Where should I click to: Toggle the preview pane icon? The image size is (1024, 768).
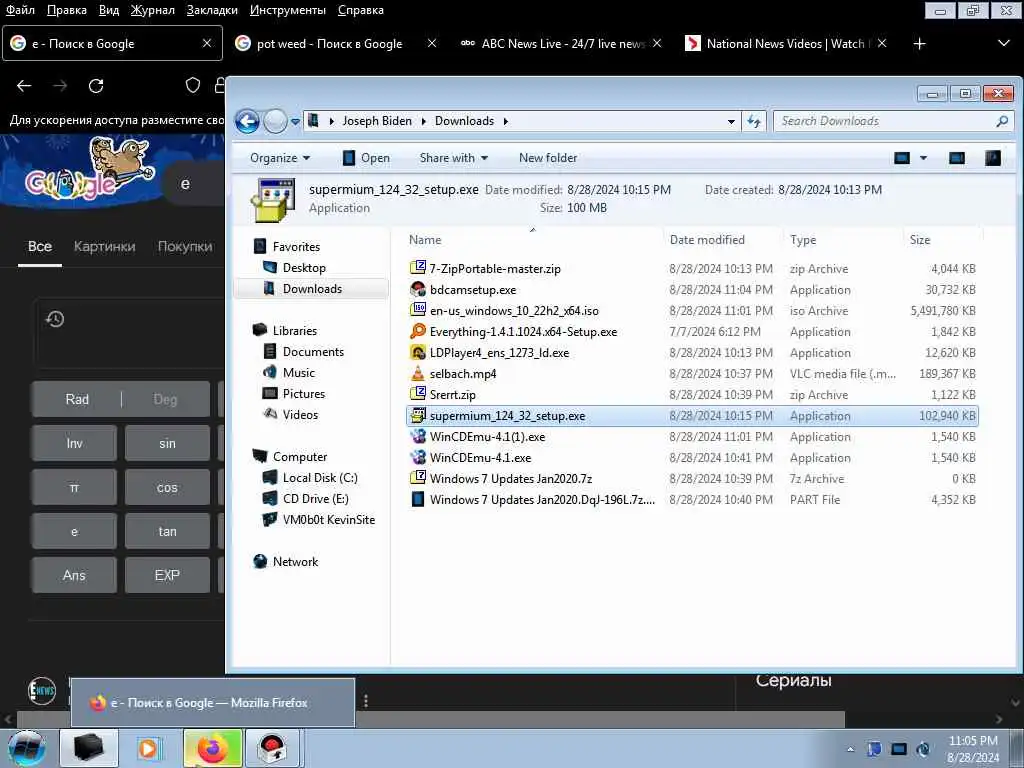coord(957,158)
